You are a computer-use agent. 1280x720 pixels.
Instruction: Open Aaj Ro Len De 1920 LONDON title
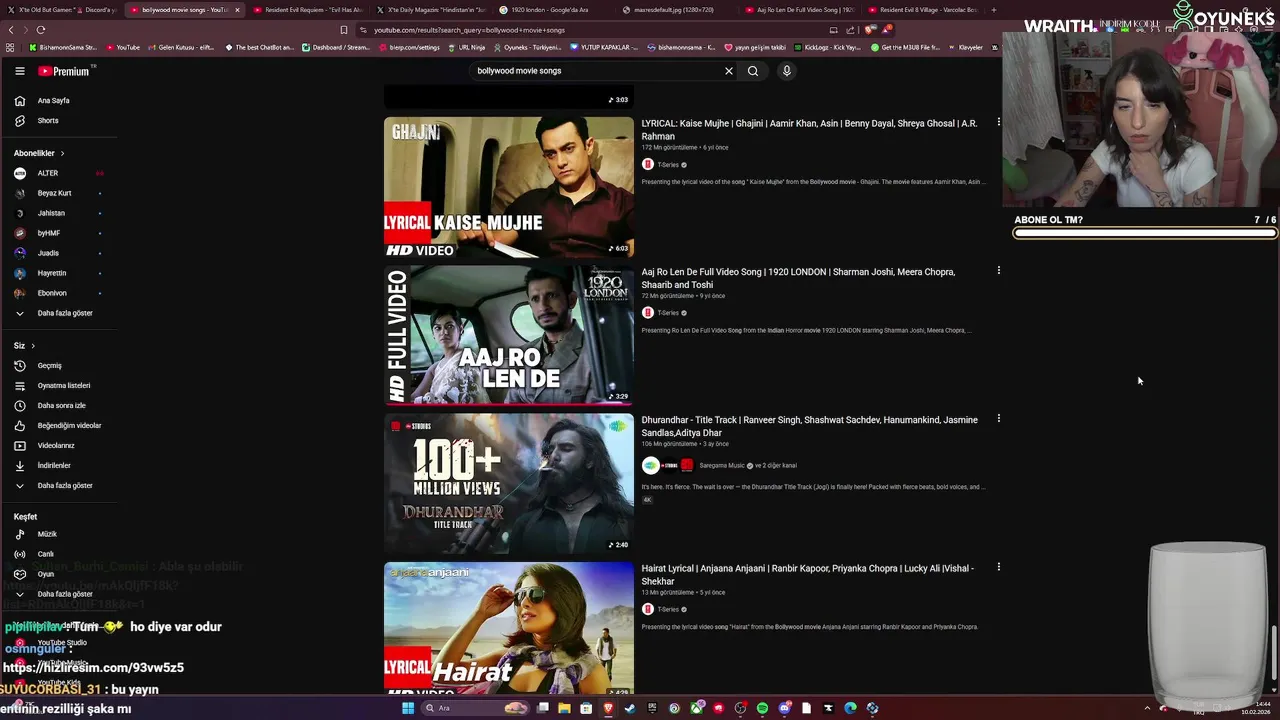[x=798, y=278]
